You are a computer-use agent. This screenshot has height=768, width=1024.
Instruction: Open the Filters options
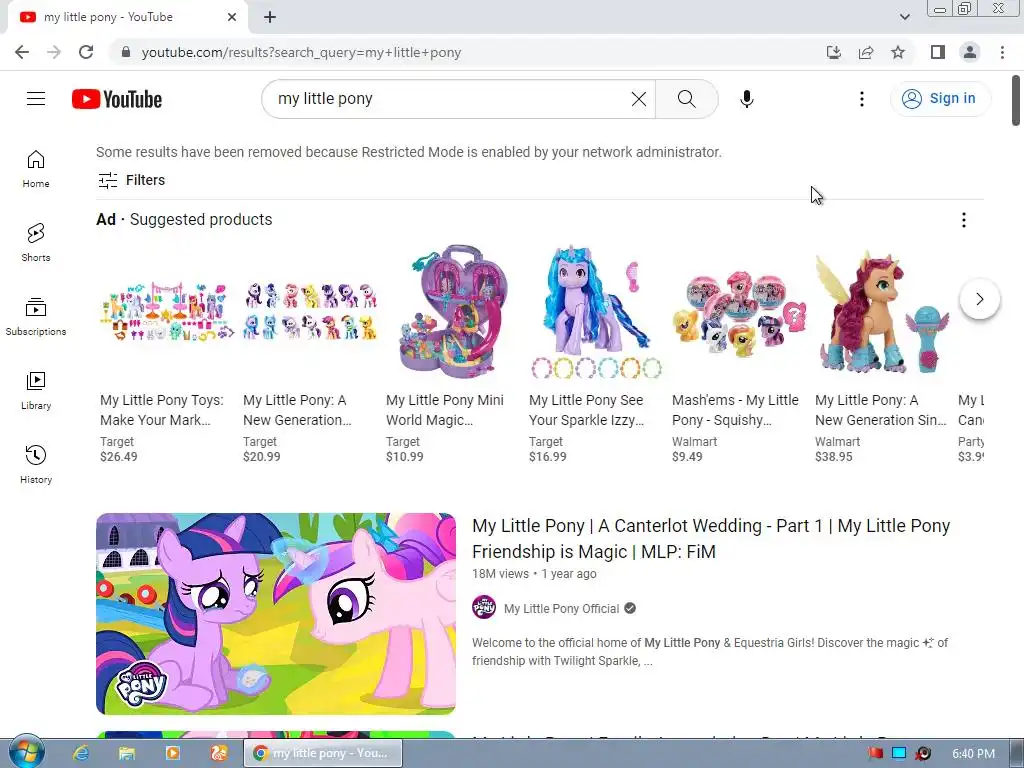131,180
